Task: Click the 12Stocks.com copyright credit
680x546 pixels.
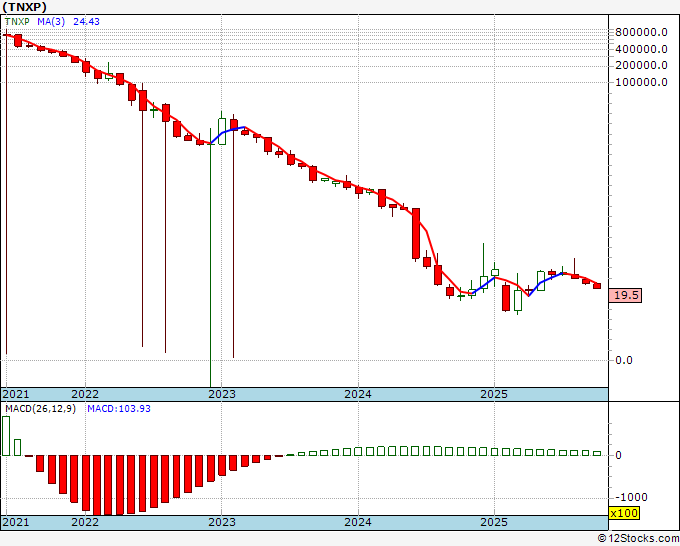Action: 638,538
